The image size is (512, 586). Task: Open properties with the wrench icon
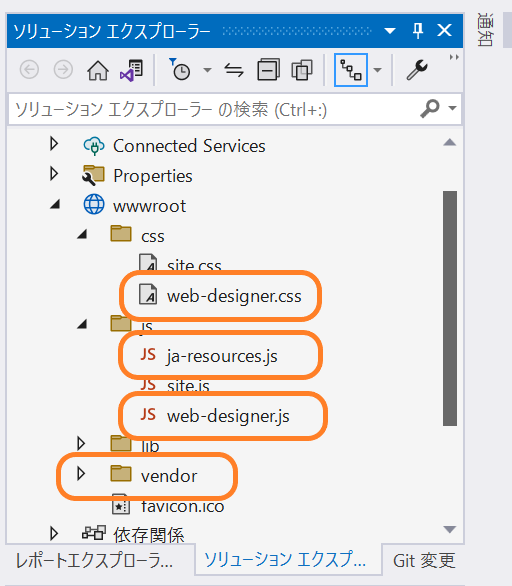click(x=417, y=70)
